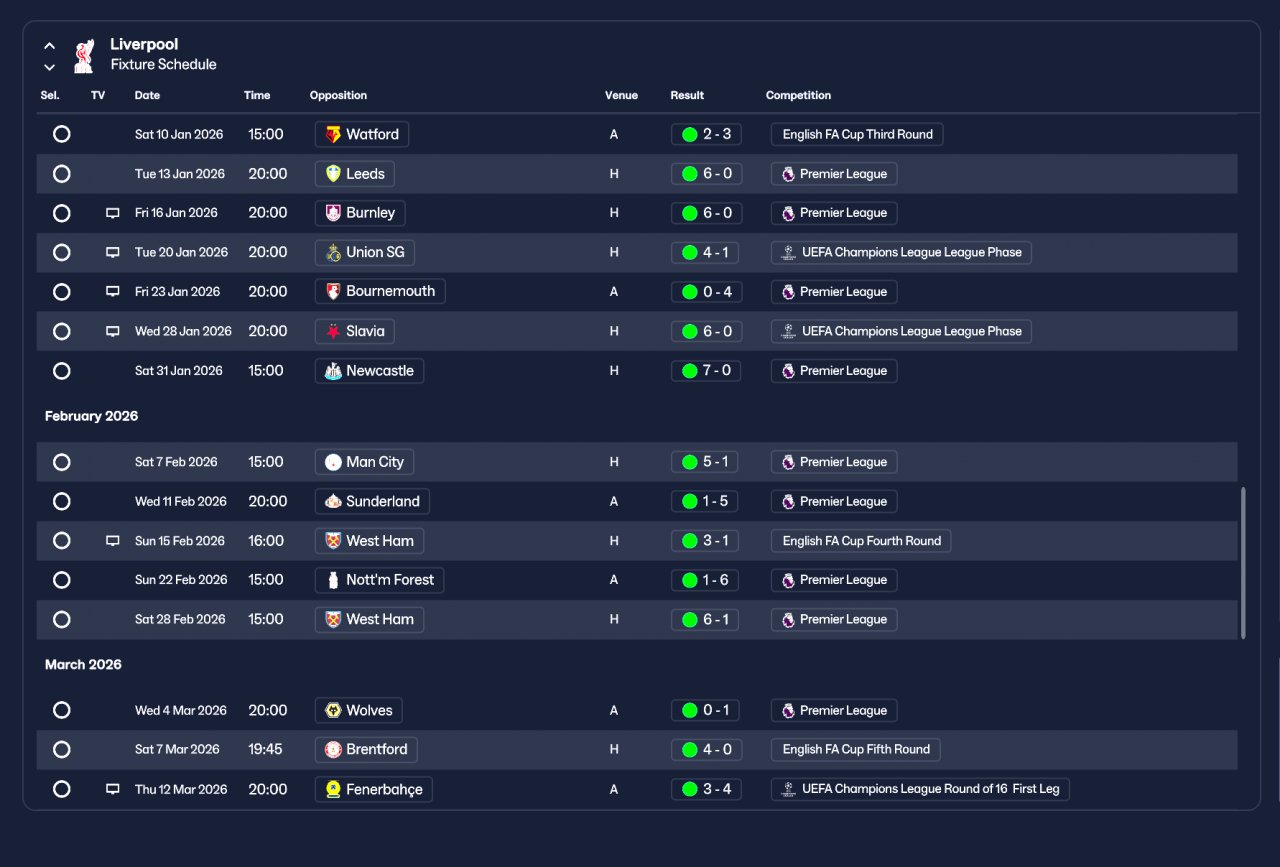
Task: Open English FA Cup Fourth Round competition
Action: pyautogui.click(x=861, y=541)
